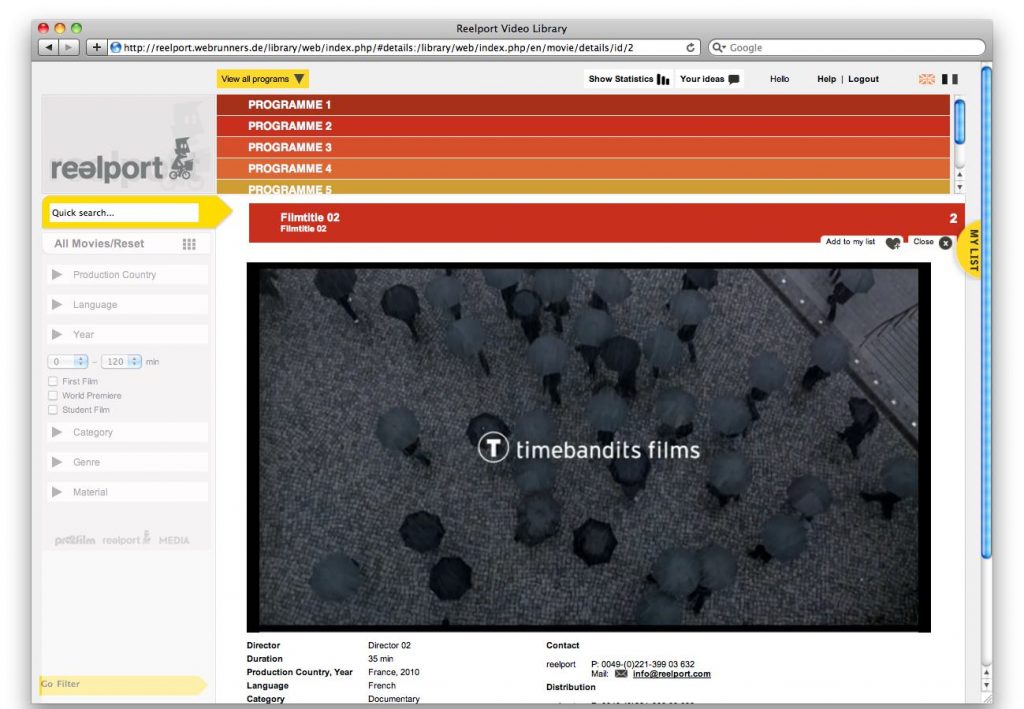Click the reelport logo

click(122, 162)
